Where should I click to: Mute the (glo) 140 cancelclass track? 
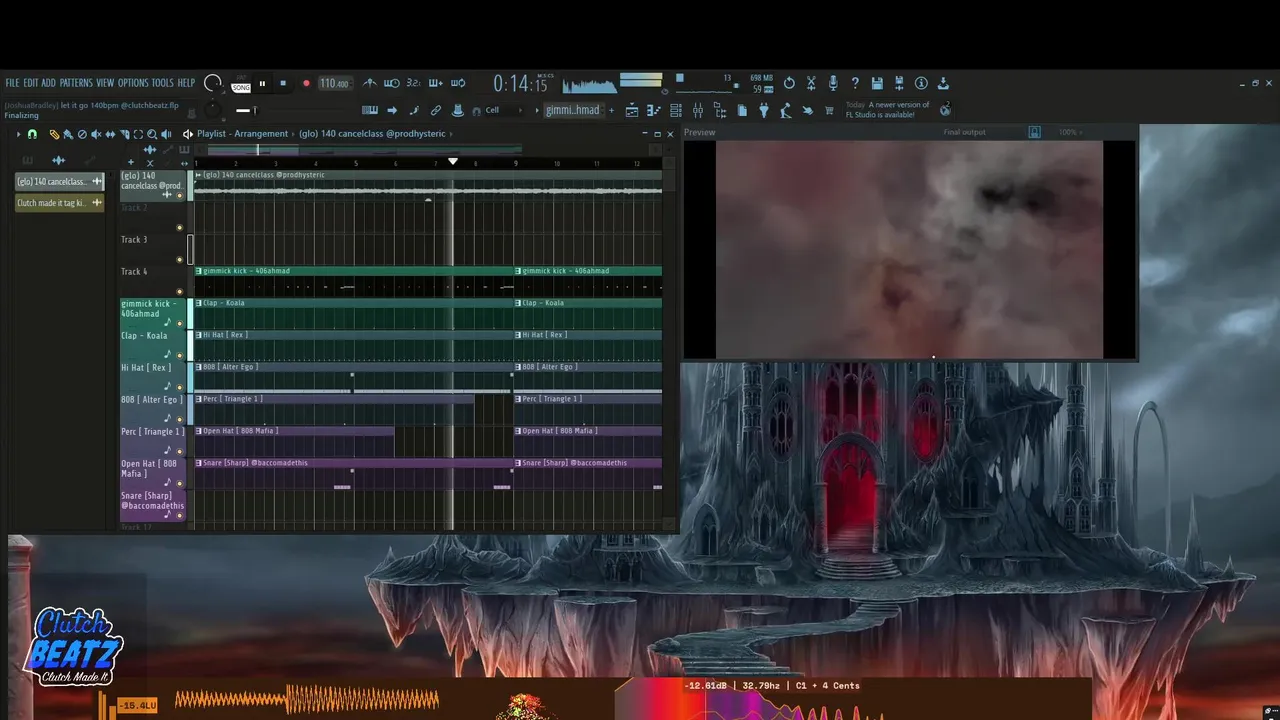click(x=180, y=195)
